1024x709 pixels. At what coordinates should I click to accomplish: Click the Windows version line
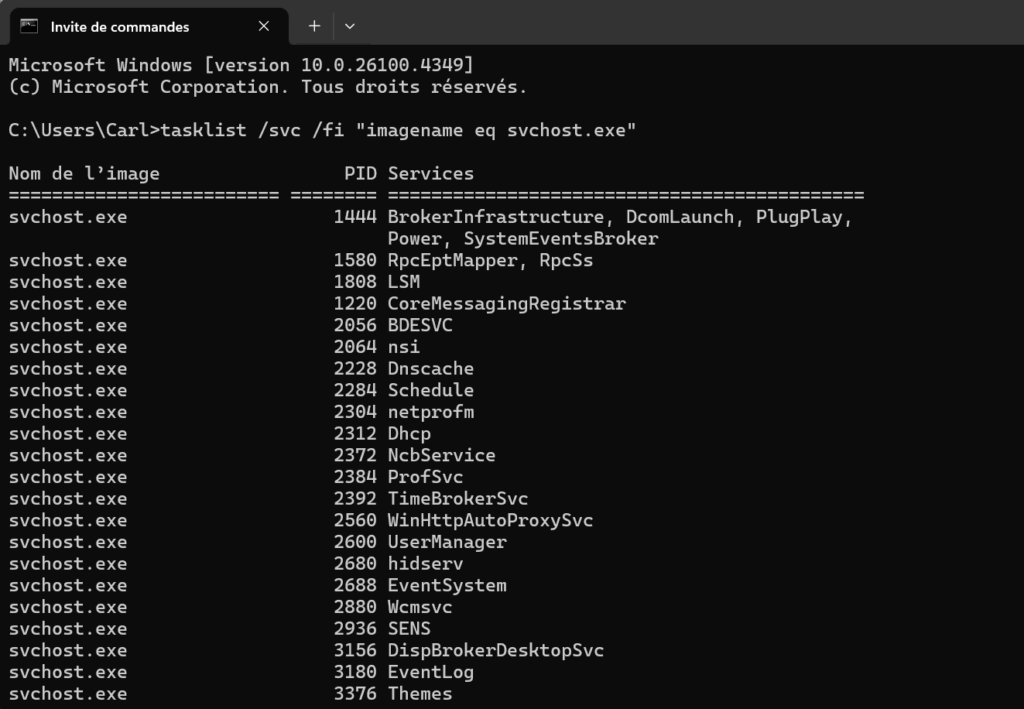click(241, 65)
